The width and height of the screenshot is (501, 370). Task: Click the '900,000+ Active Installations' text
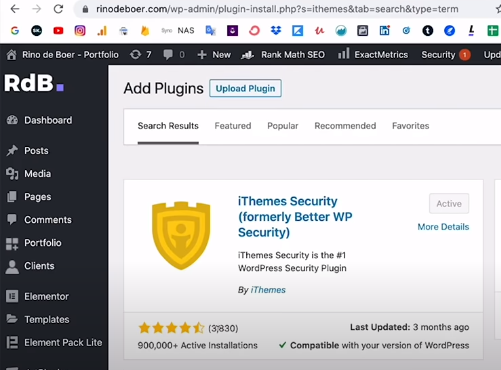(x=198, y=345)
